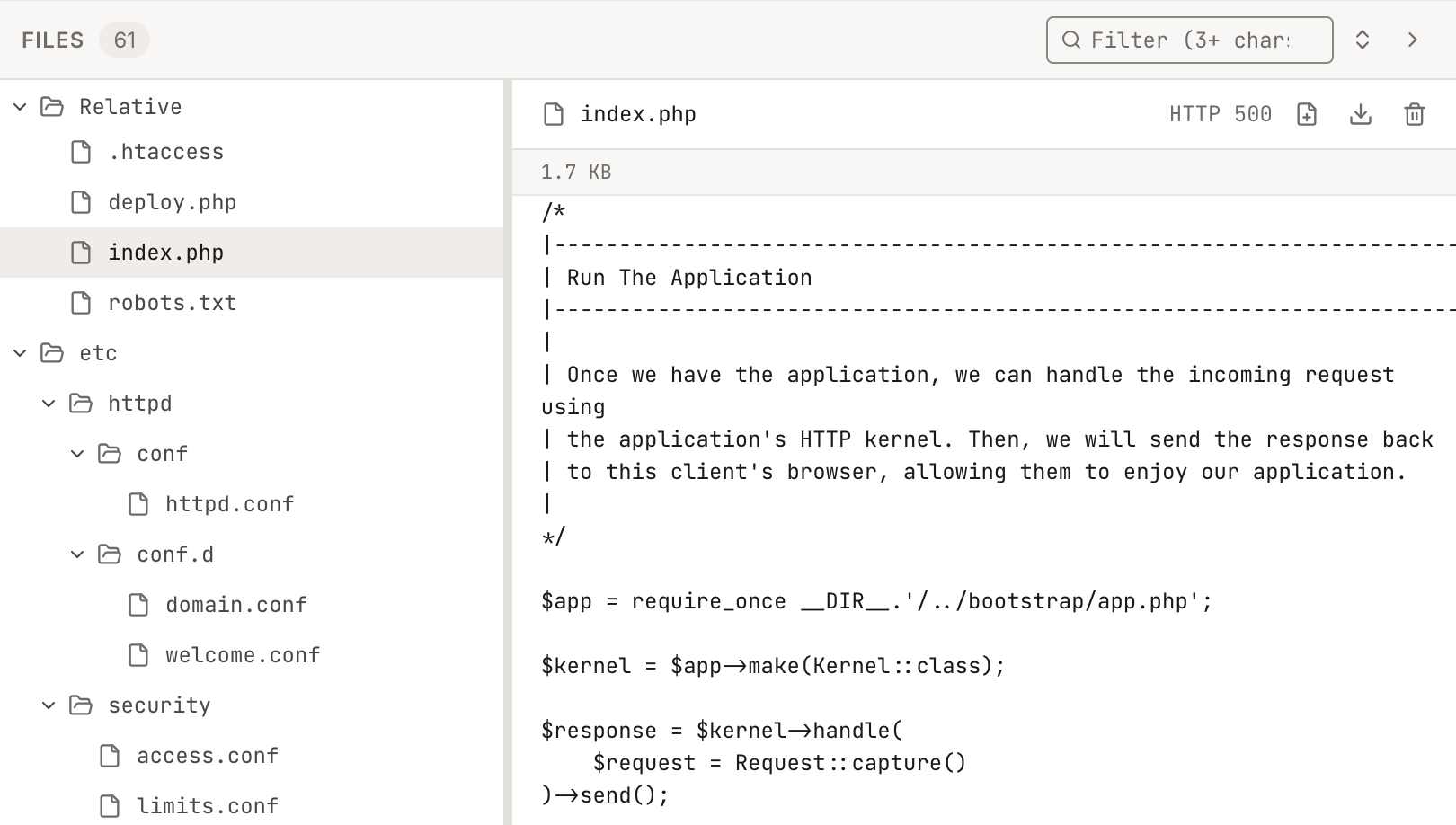1456x825 pixels.
Task: Click the conf.d folder icon
Action: [110, 554]
